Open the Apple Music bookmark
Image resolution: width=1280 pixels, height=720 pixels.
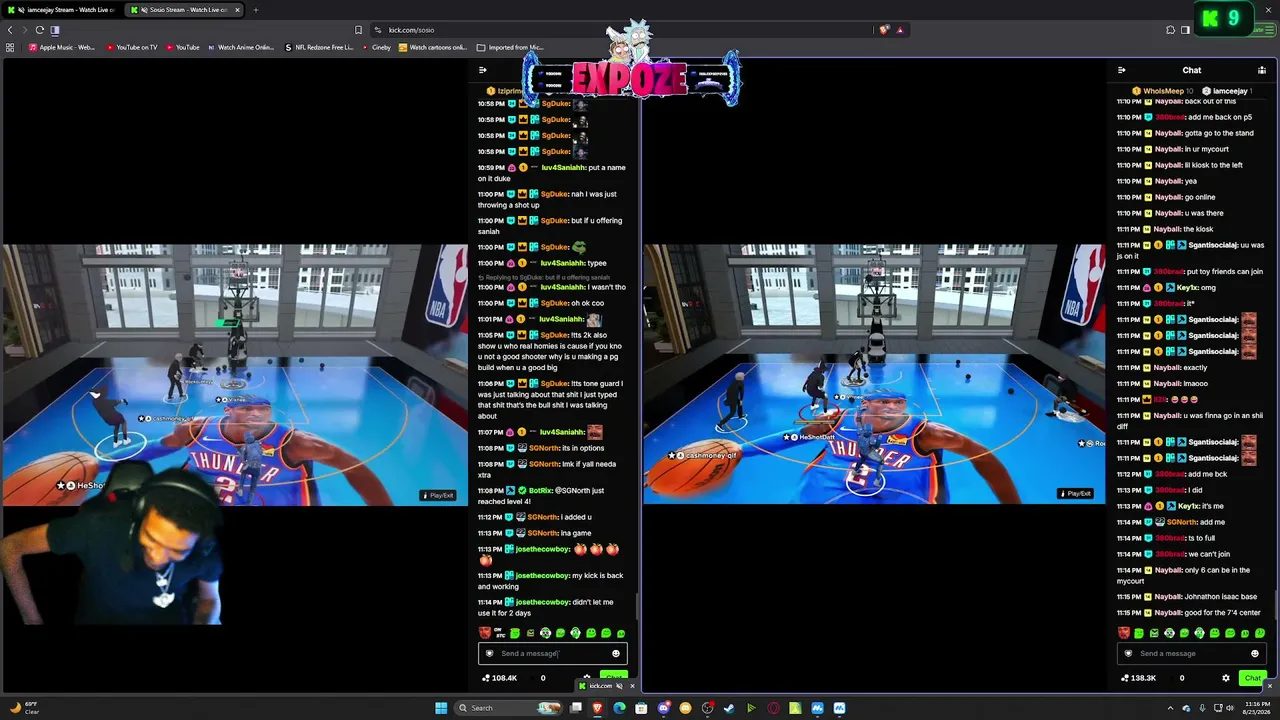pyautogui.click(x=62, y=47)
